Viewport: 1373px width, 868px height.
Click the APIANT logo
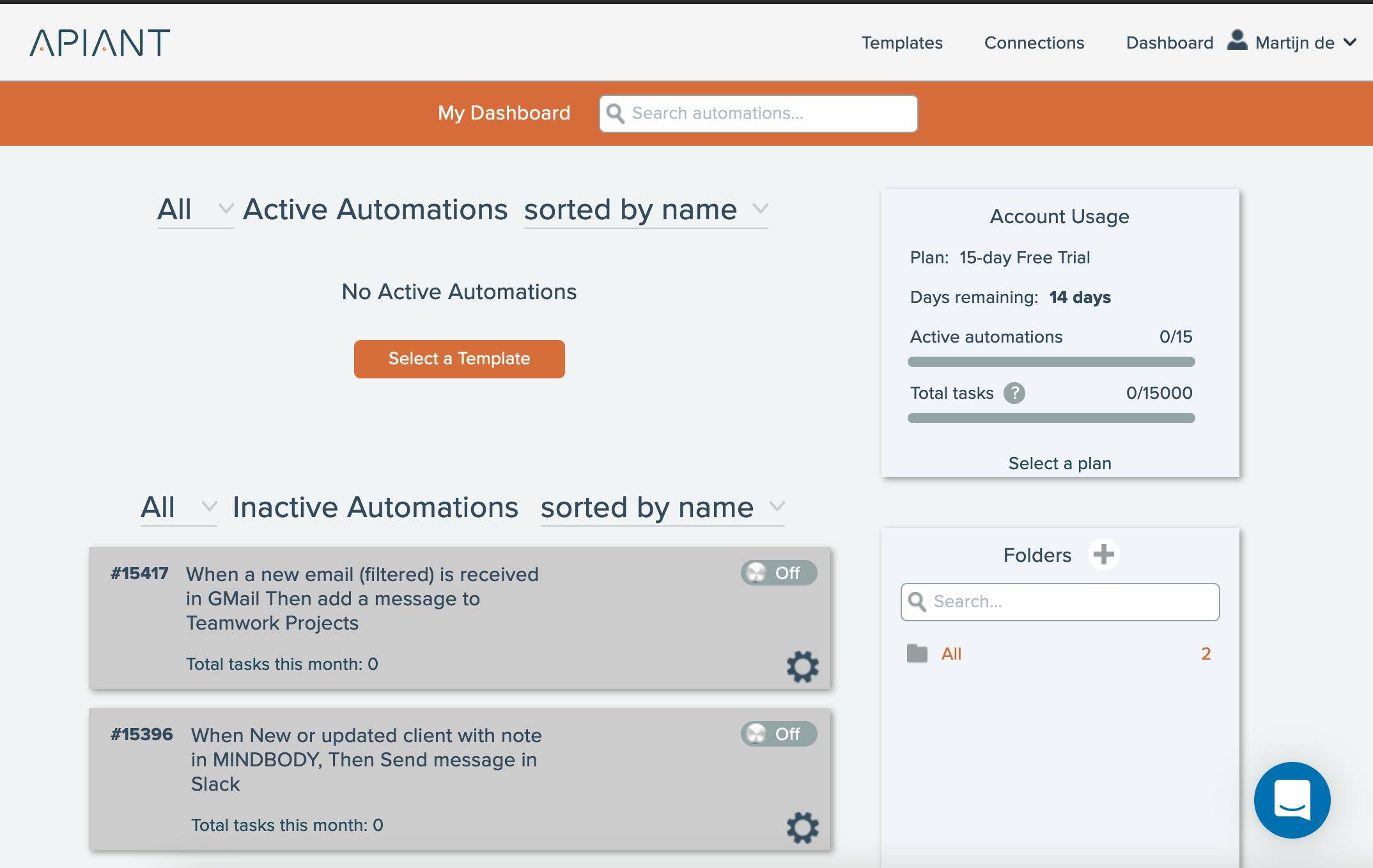100,43
